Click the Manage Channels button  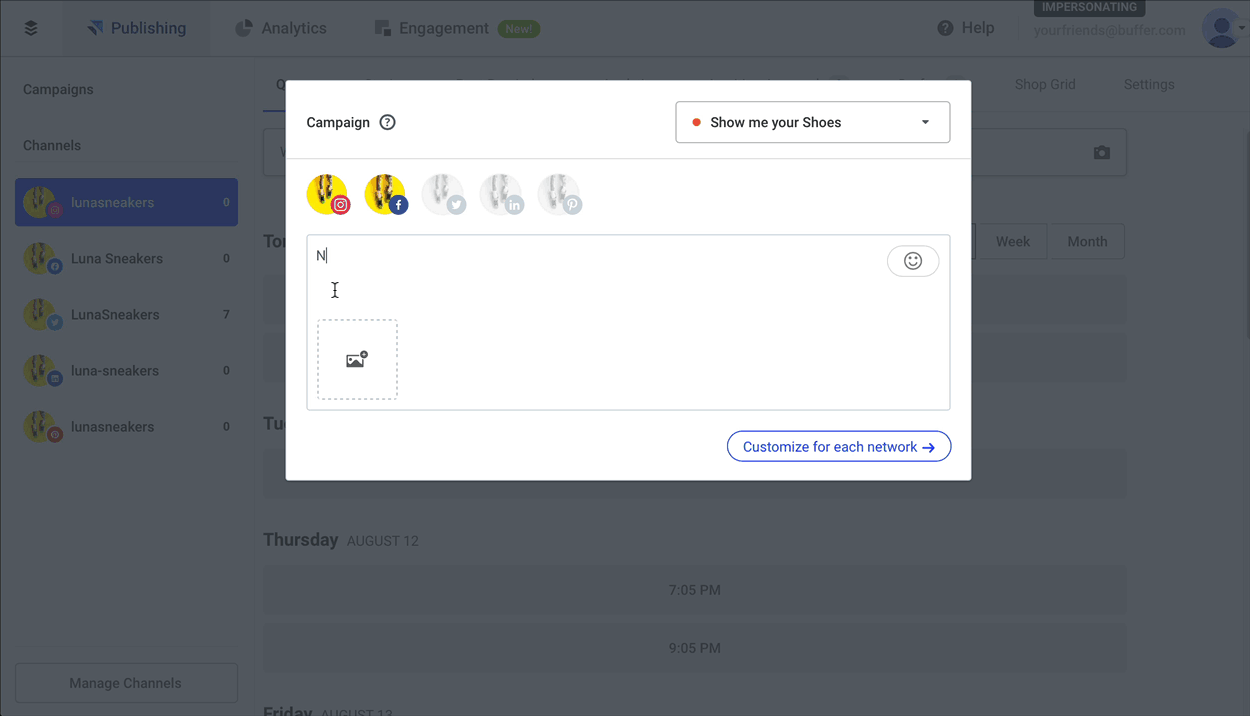tap(126, 683)
